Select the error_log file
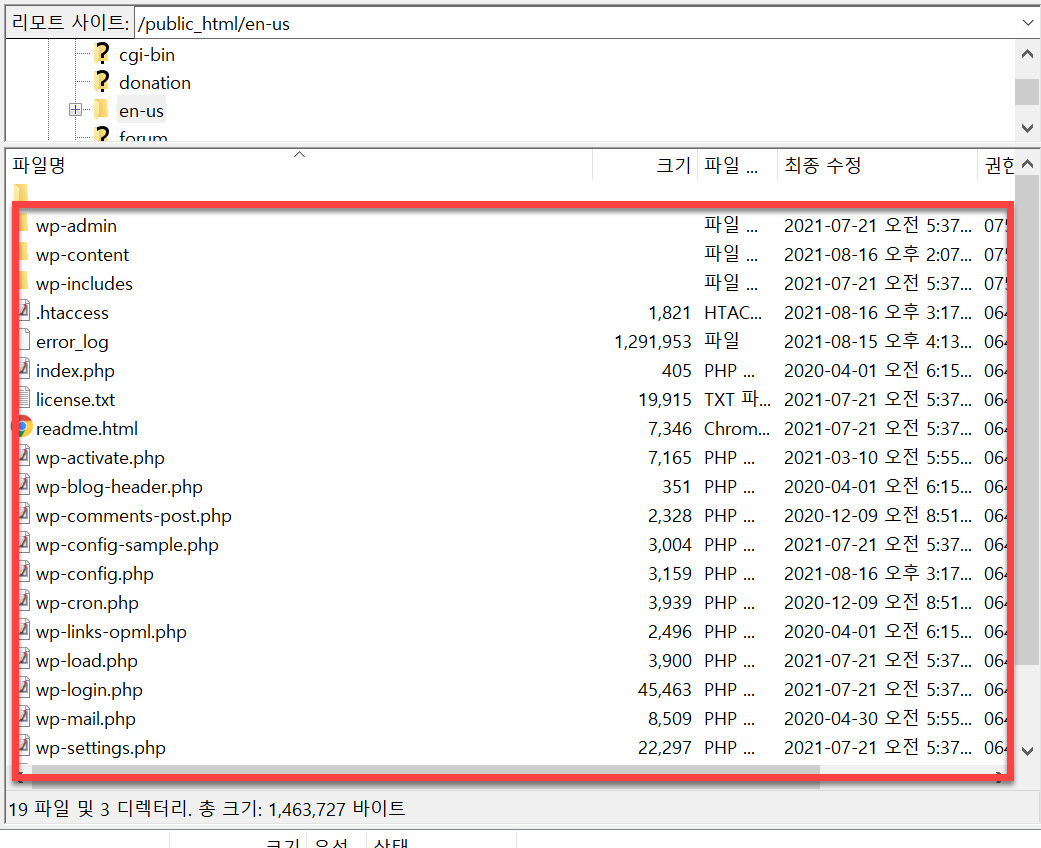 pos(72,342)
